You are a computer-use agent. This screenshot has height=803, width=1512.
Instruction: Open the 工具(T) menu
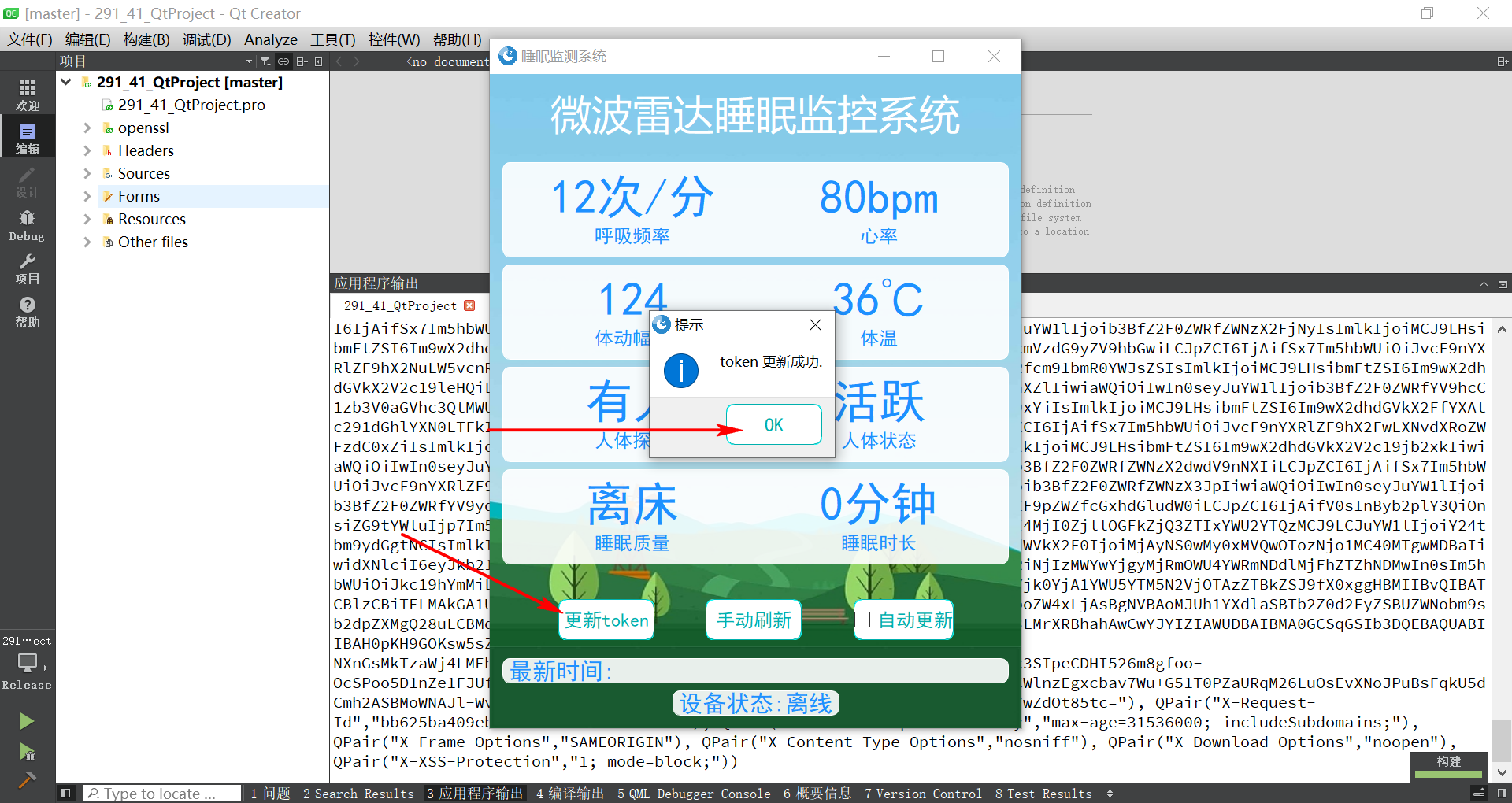pos(333,39)
